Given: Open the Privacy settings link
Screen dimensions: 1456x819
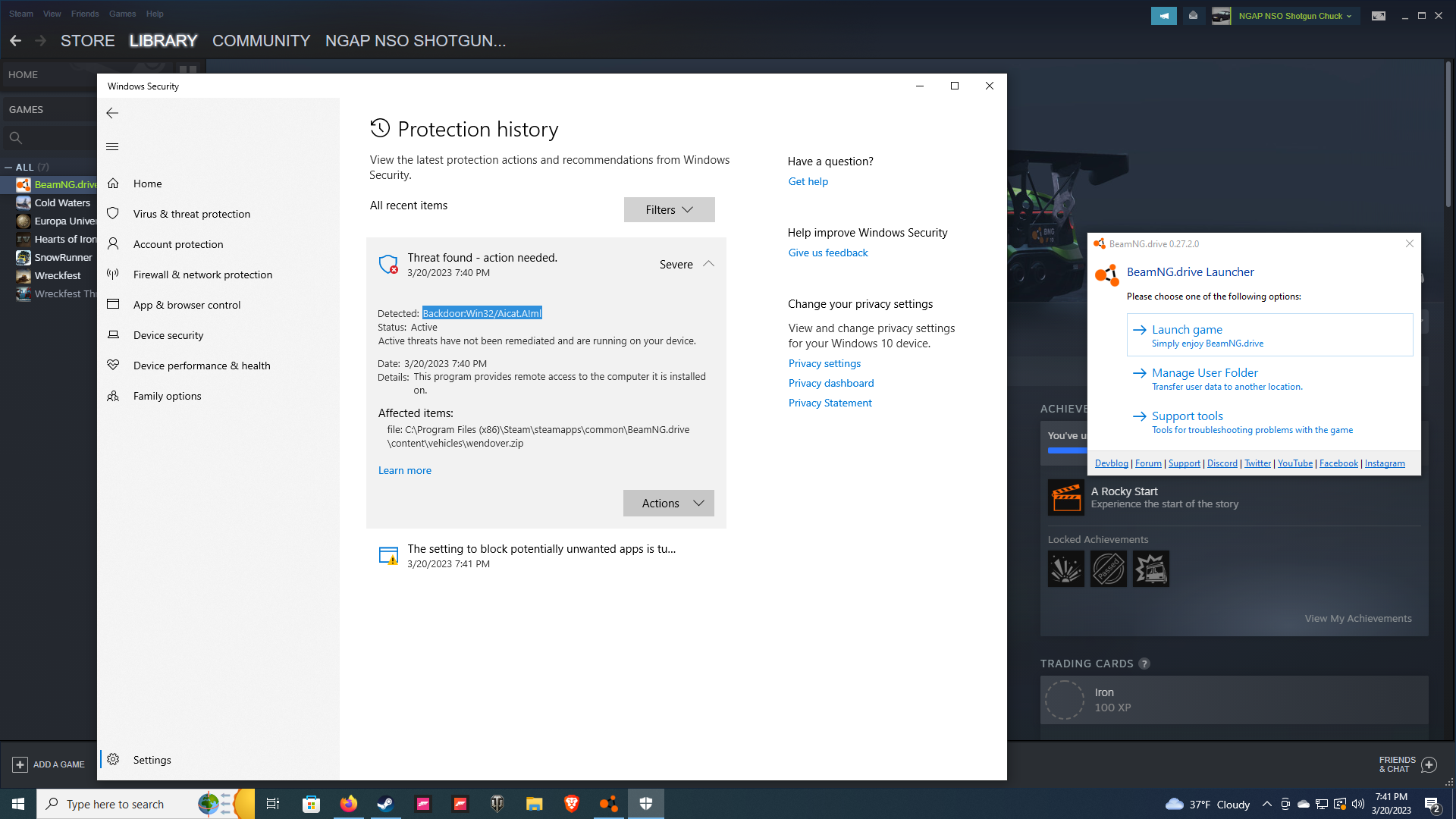Looking at the screenshot, I should [x=824, y=363].
